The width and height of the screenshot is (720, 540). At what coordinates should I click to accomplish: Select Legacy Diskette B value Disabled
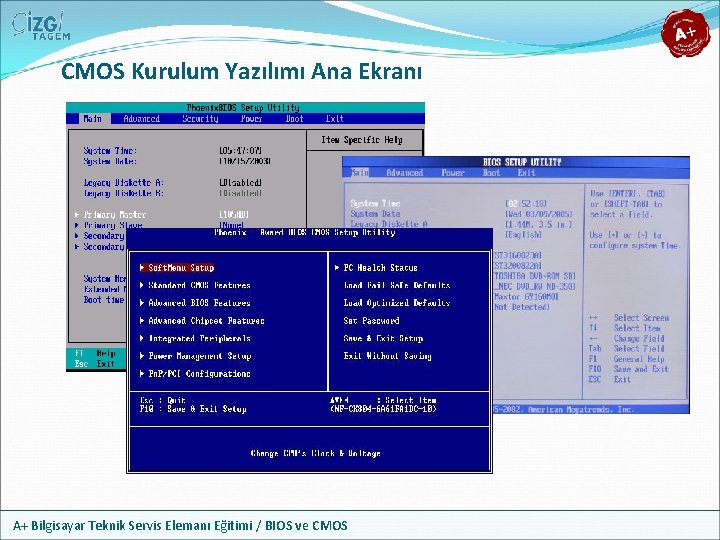240,193
